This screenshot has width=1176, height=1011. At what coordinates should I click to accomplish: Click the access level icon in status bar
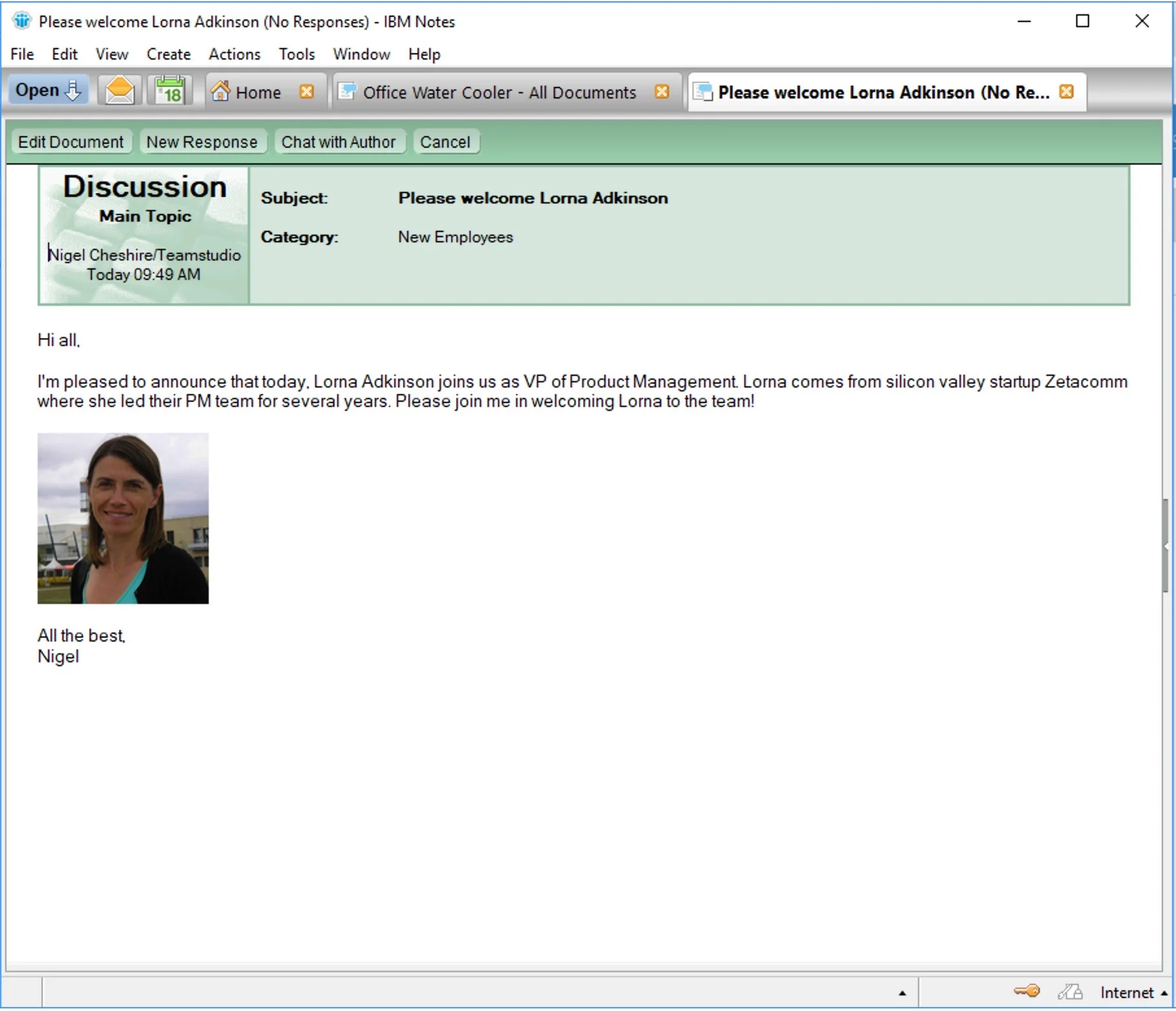[x=1070, y=992]
